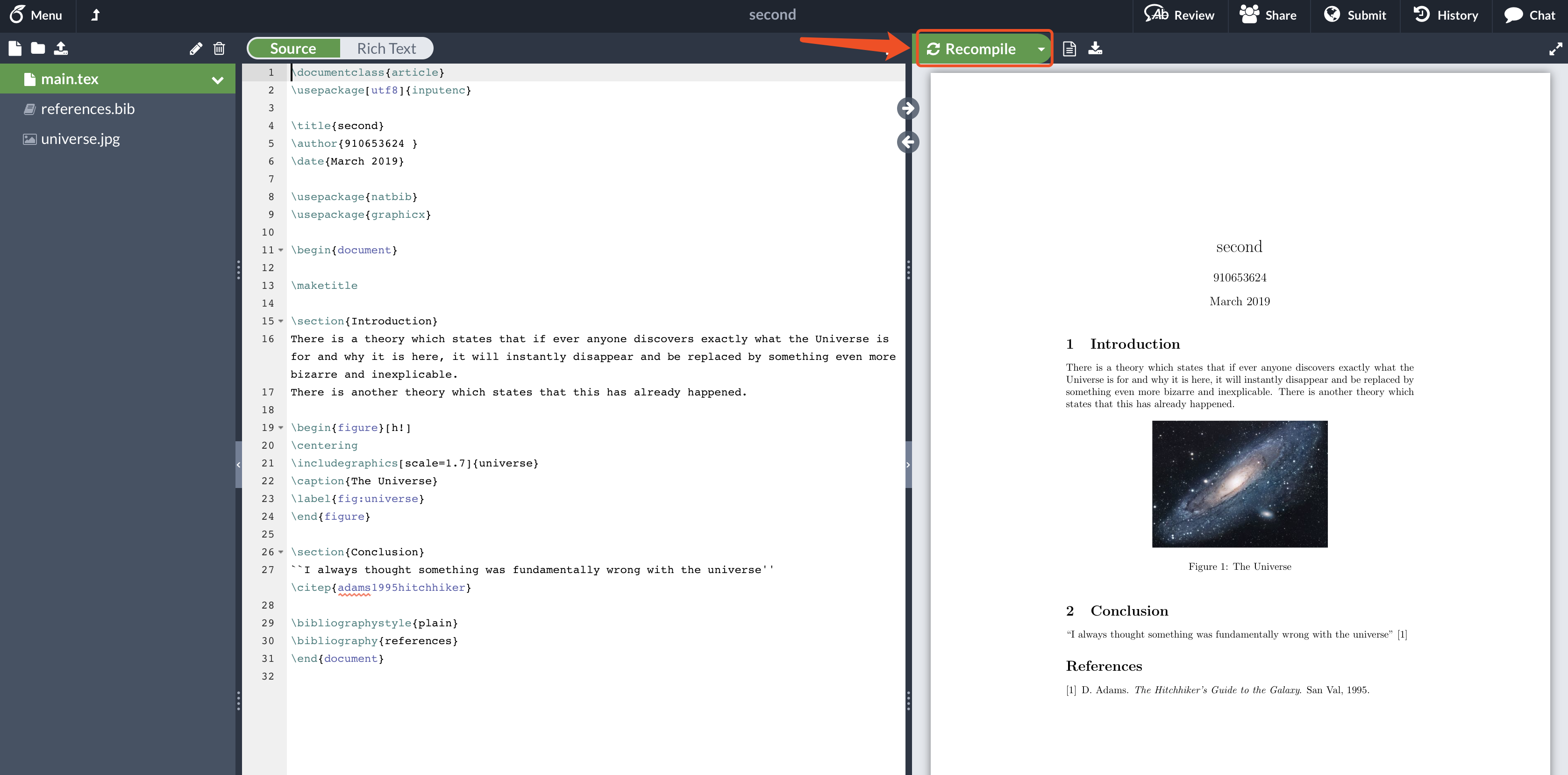Image resolution: width=1568 pixels, height=775 pixels.
Task: Click the upload file icon
Action: point(61,48)
